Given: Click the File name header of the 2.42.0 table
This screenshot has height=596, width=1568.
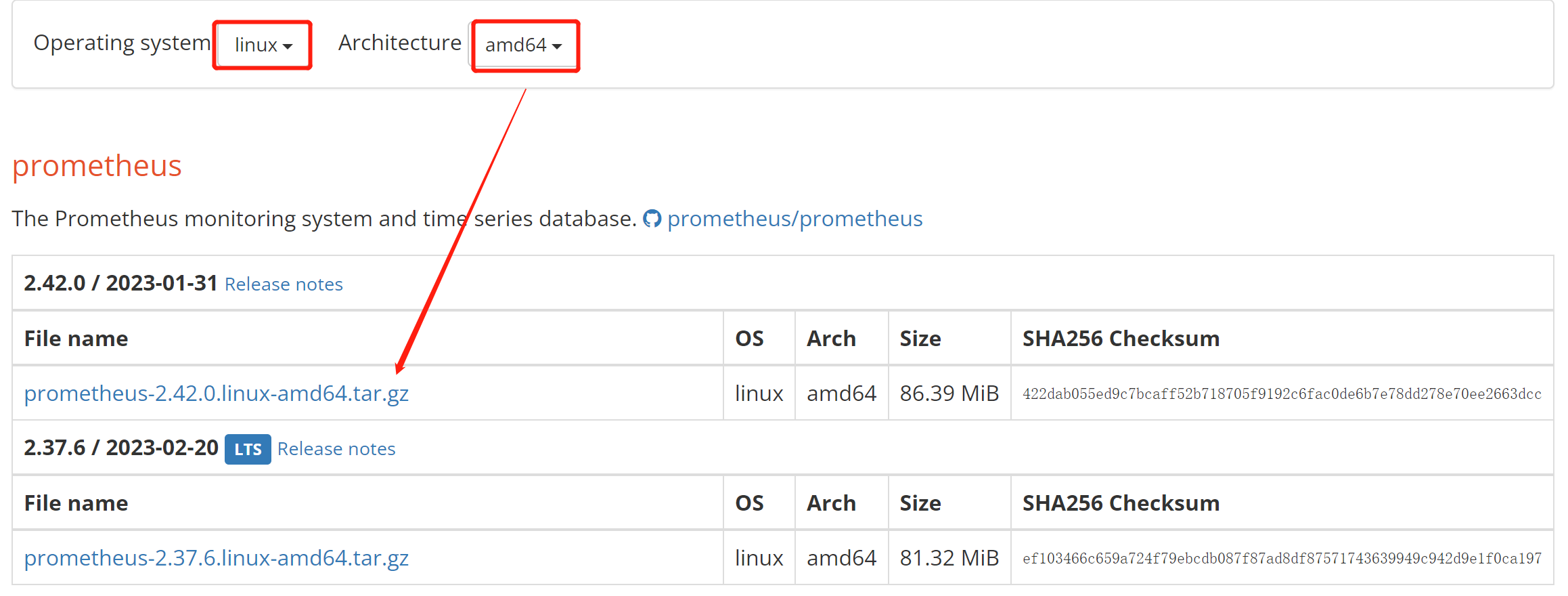Looking at the screenshot, I should pyautogui.click(x=76, y=339).
